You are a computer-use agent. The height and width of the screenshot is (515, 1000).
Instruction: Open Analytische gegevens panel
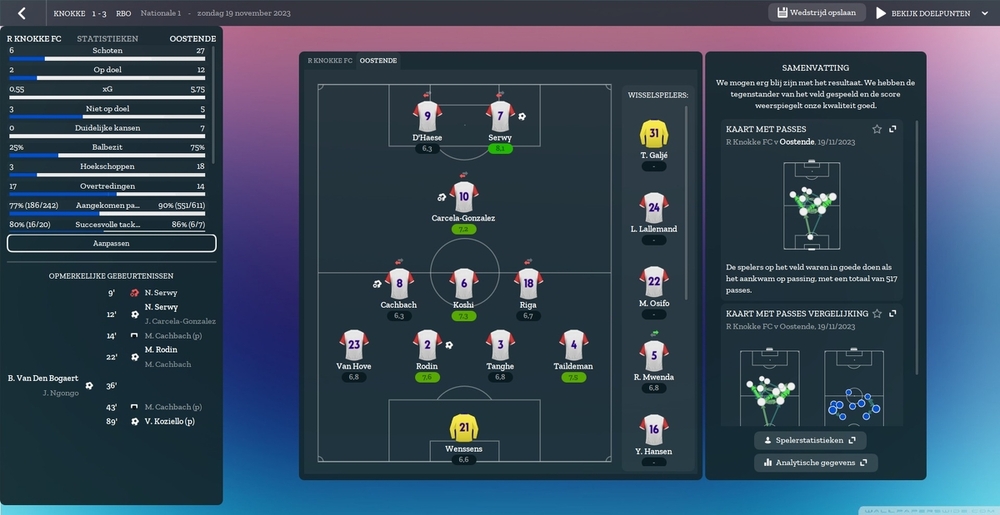click(x=815, y=463)
